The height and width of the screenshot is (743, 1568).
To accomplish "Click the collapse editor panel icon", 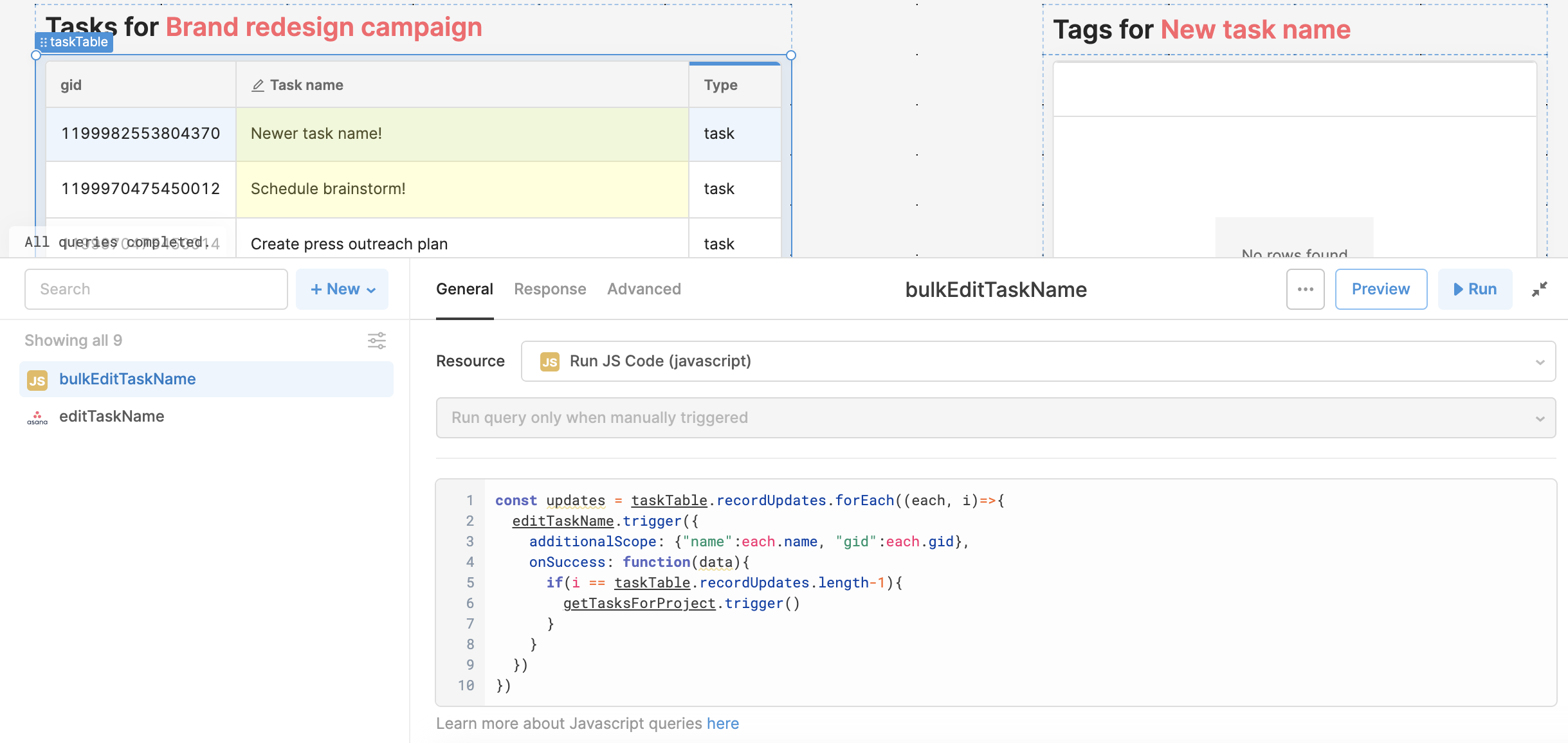I will click(1539, 289).
